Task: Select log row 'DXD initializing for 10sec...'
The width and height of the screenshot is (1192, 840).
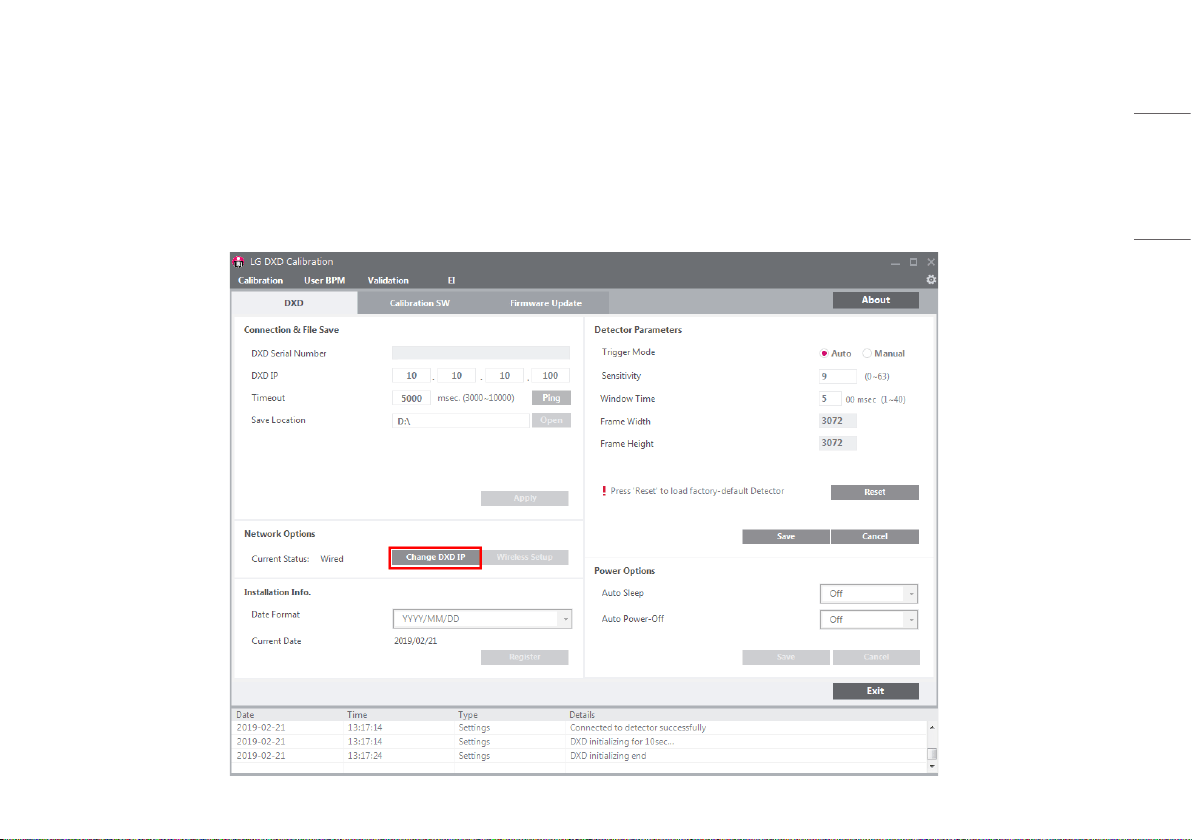Action: click(x=579, y=741)
